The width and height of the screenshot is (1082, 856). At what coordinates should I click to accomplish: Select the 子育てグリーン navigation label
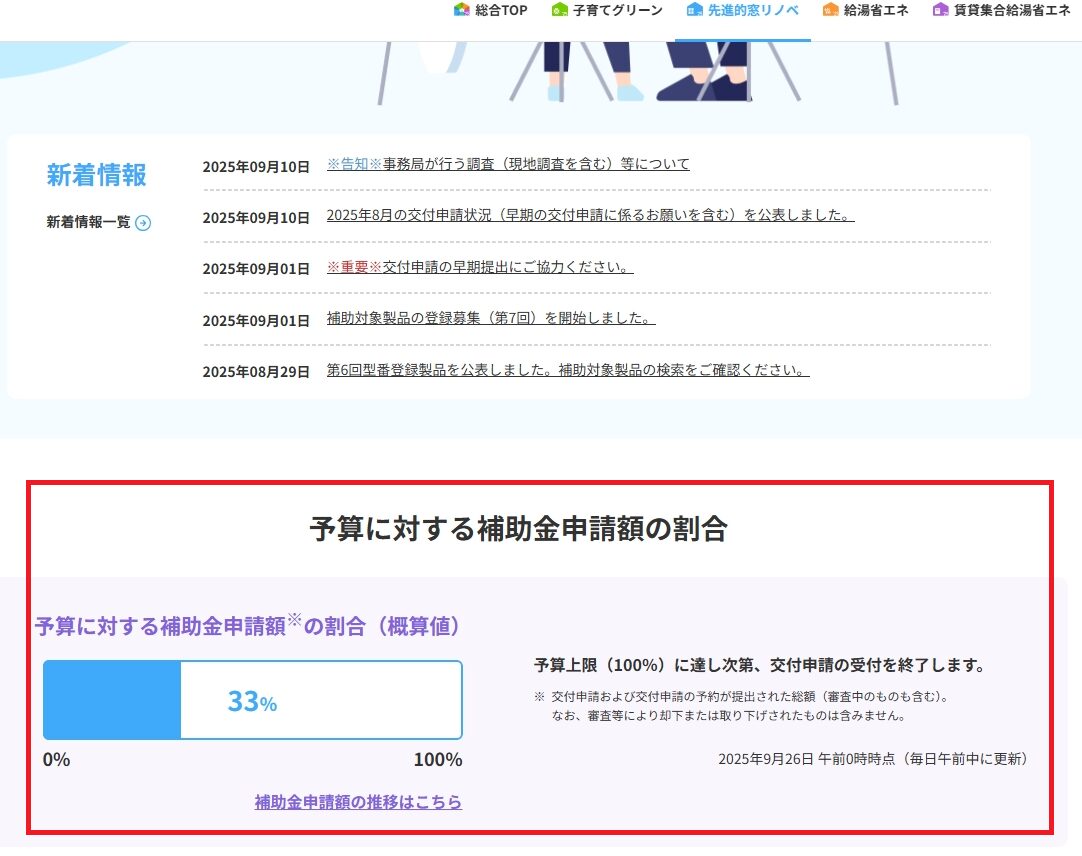click(617, 10)
